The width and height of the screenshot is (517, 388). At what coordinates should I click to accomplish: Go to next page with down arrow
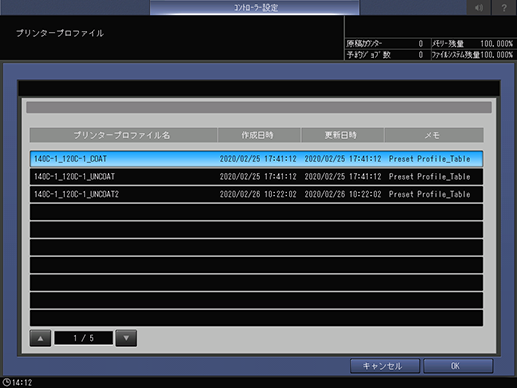pos(126,338)
